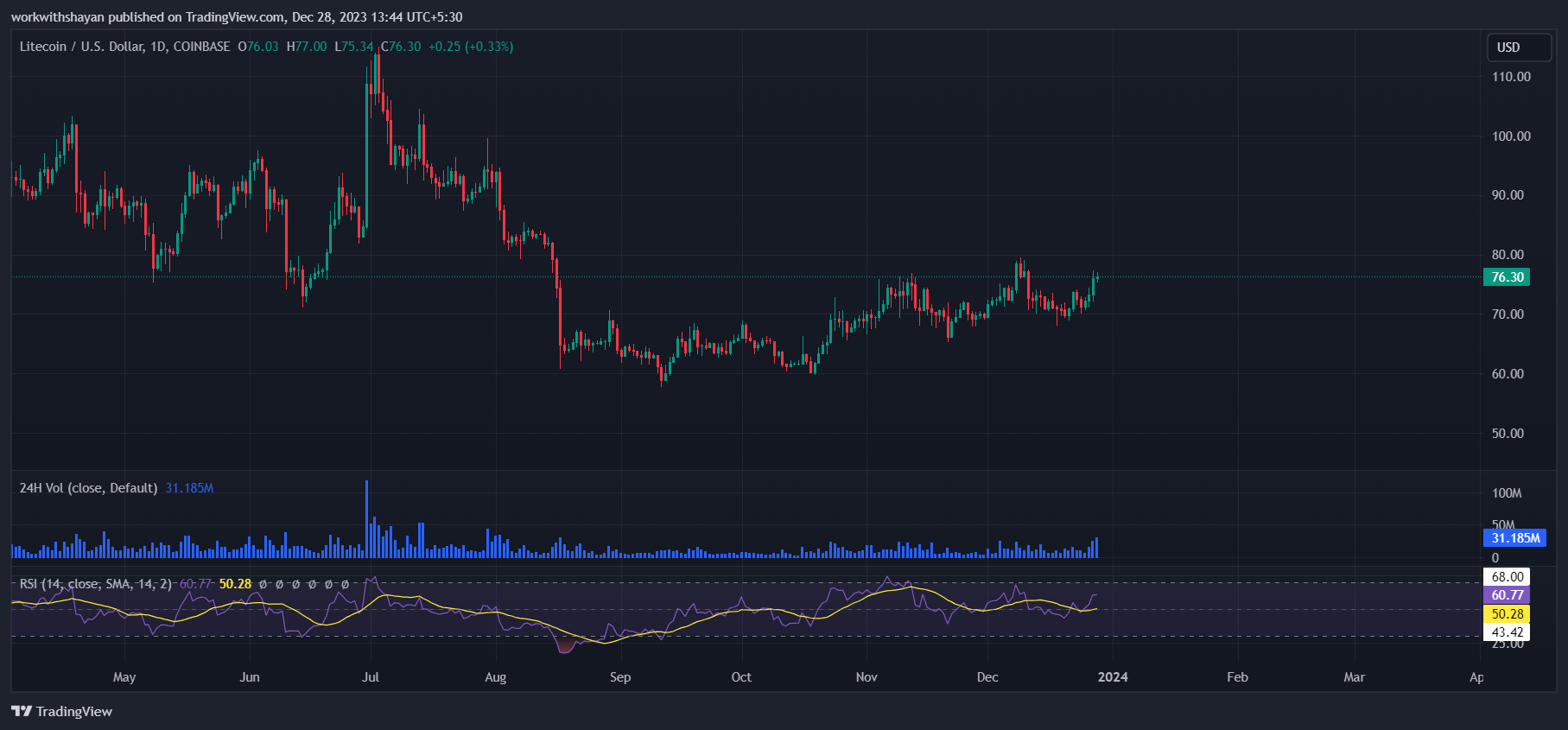Click the tallest July volume bar
The height and width of the screenshot is (730, 1568).
(x=367, y=519)
